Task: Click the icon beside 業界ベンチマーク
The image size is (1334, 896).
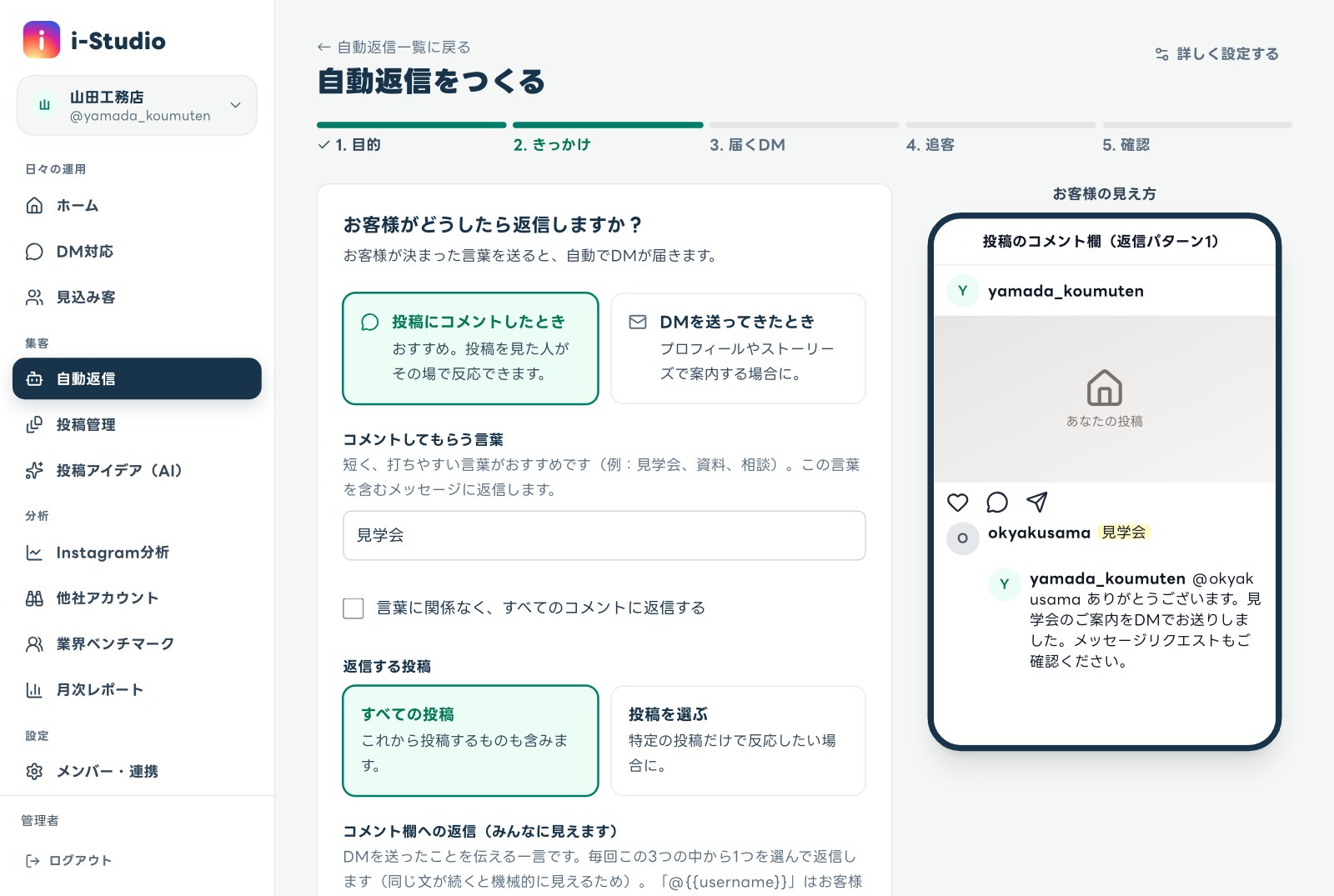Action: (x=34, y=643)
